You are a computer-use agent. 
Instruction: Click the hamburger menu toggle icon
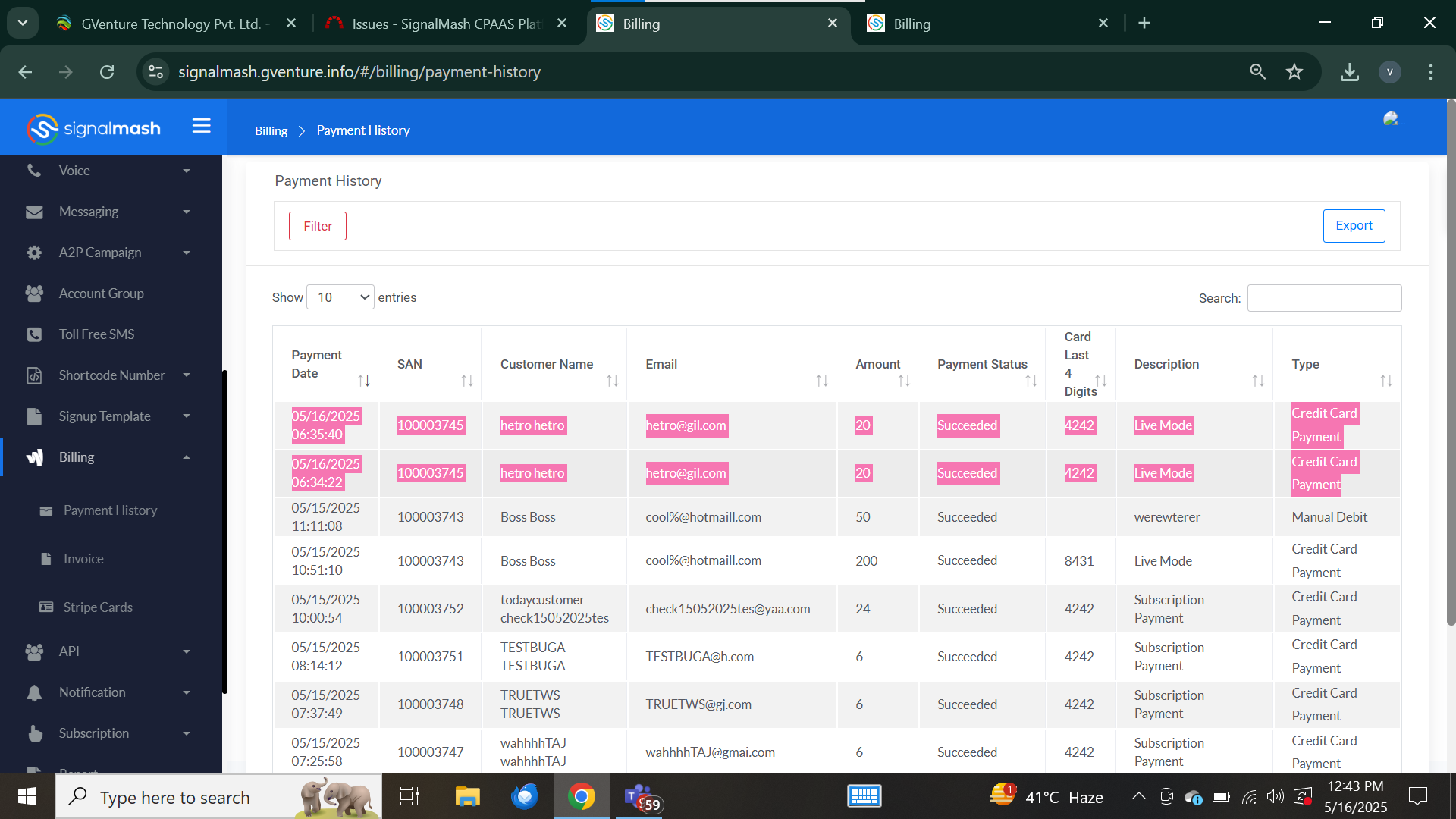(201, 126)
